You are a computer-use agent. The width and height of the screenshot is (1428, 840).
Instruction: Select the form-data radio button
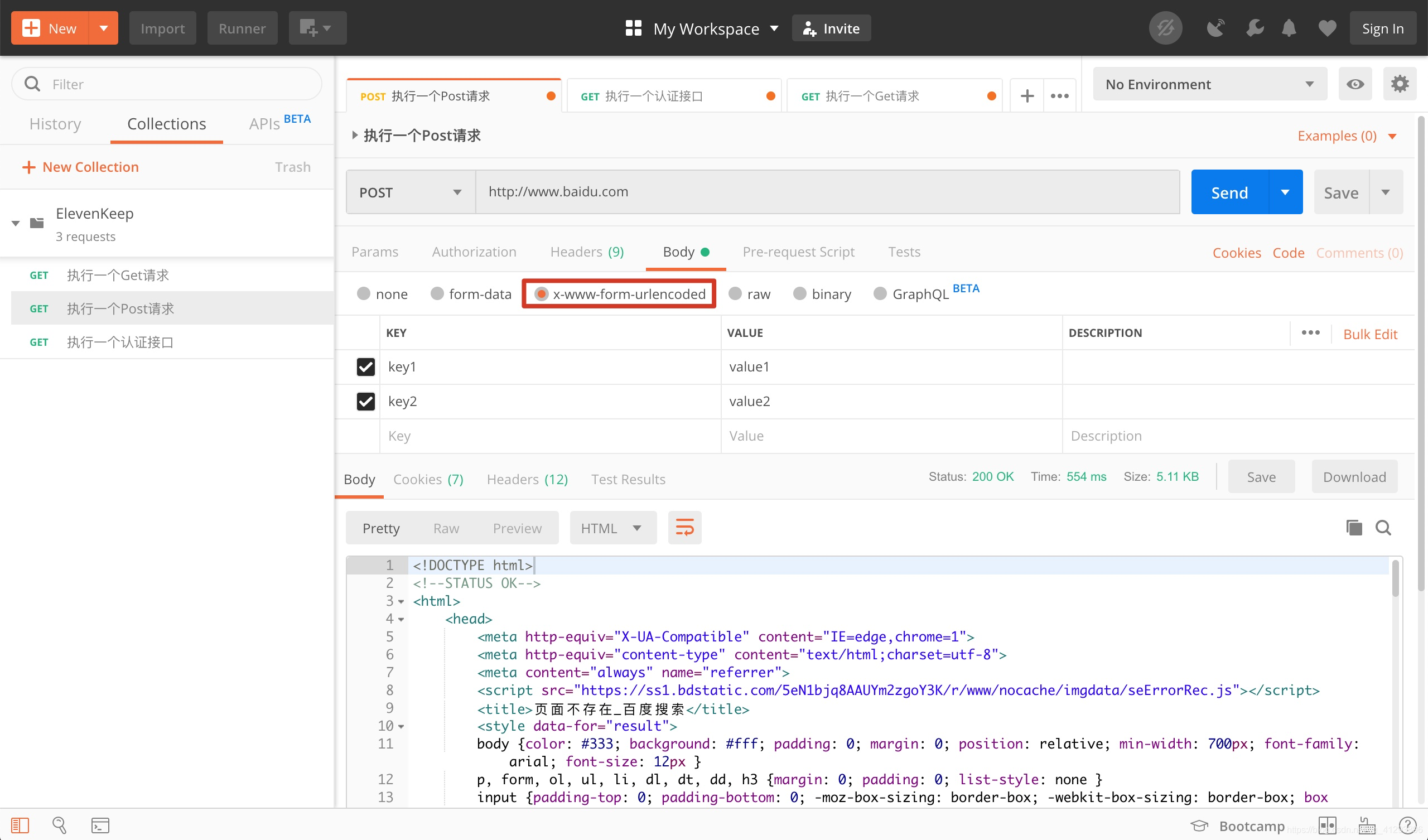click(x=436, y=293)
